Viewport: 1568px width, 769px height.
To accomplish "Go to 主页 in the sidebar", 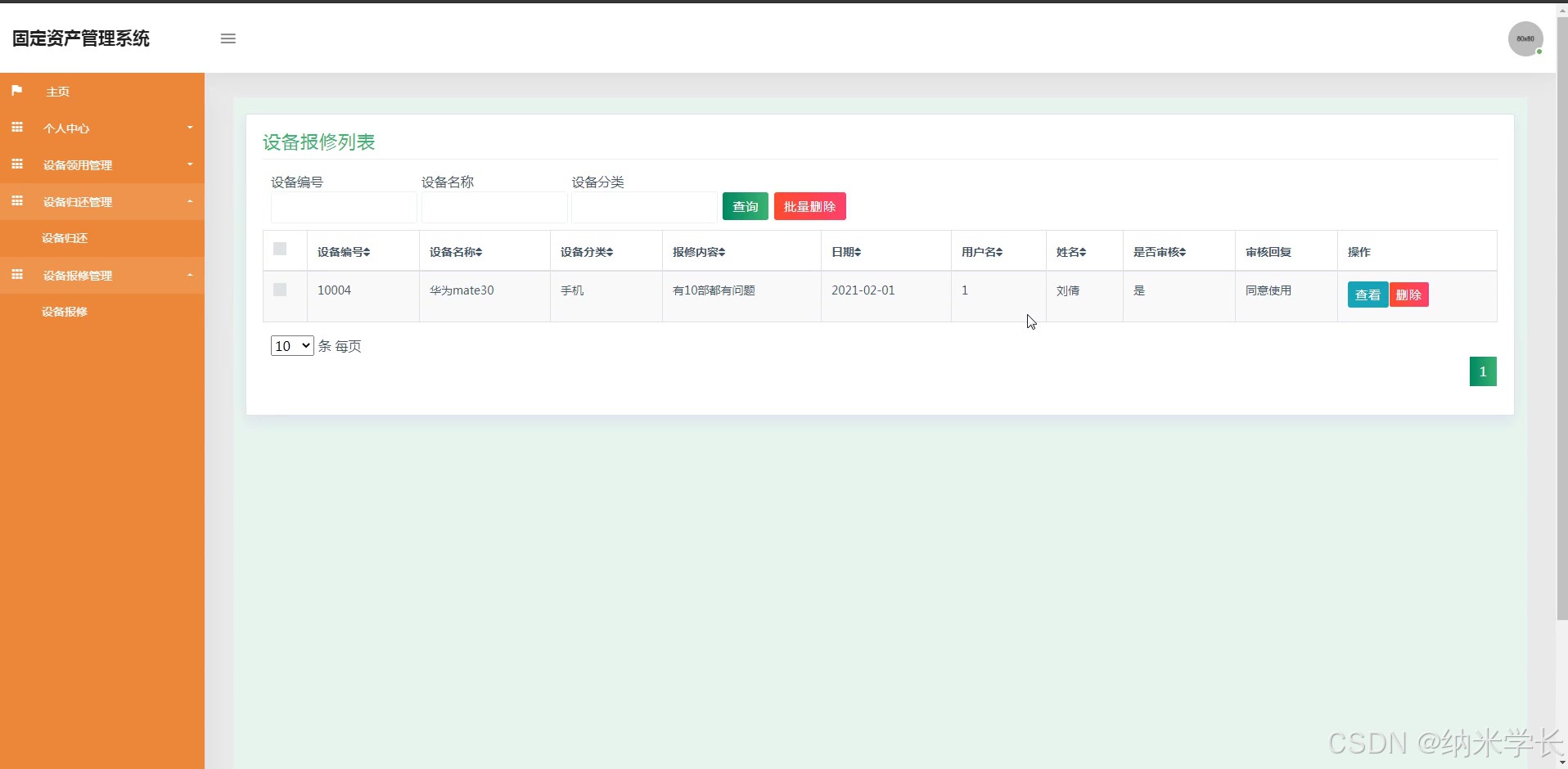I will 102,92.
